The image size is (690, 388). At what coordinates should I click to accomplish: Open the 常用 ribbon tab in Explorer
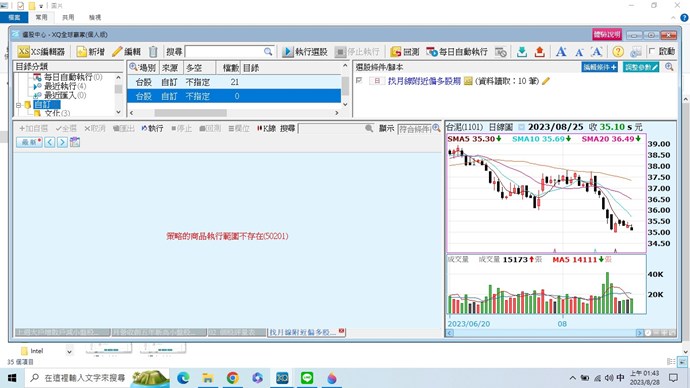point(41,17)
